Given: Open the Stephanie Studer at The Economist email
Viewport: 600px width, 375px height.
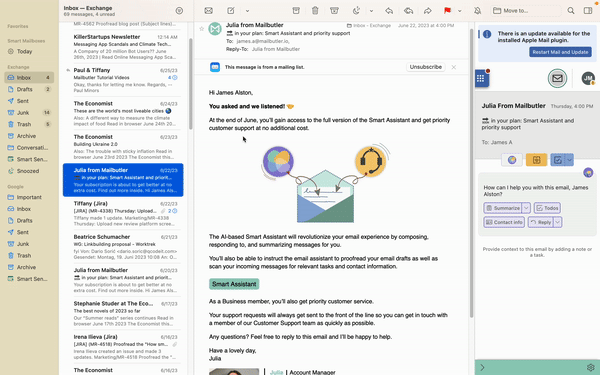Looking at the screenshot, I should point(123,314).
